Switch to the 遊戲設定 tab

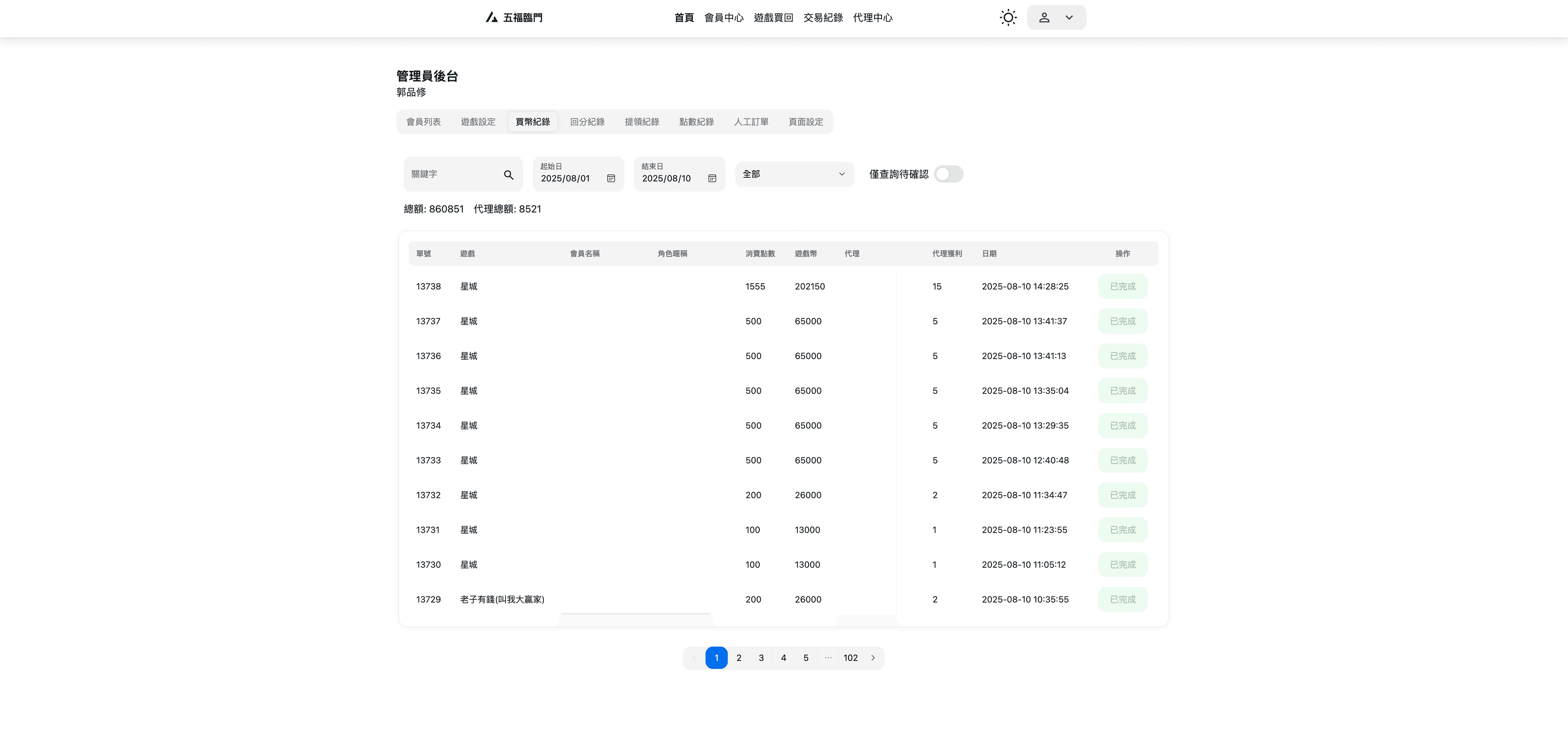(478, 122)
